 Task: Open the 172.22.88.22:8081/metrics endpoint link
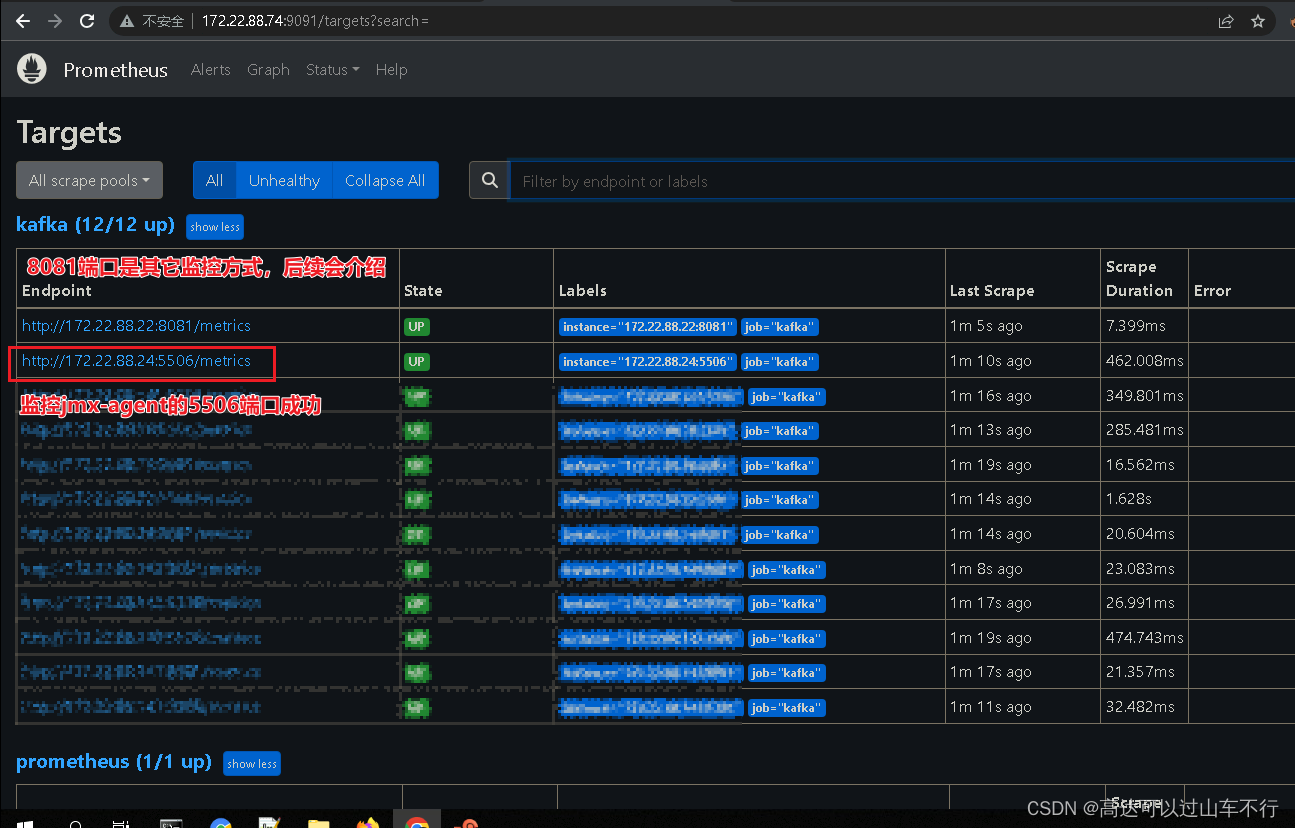click(136, 326)
